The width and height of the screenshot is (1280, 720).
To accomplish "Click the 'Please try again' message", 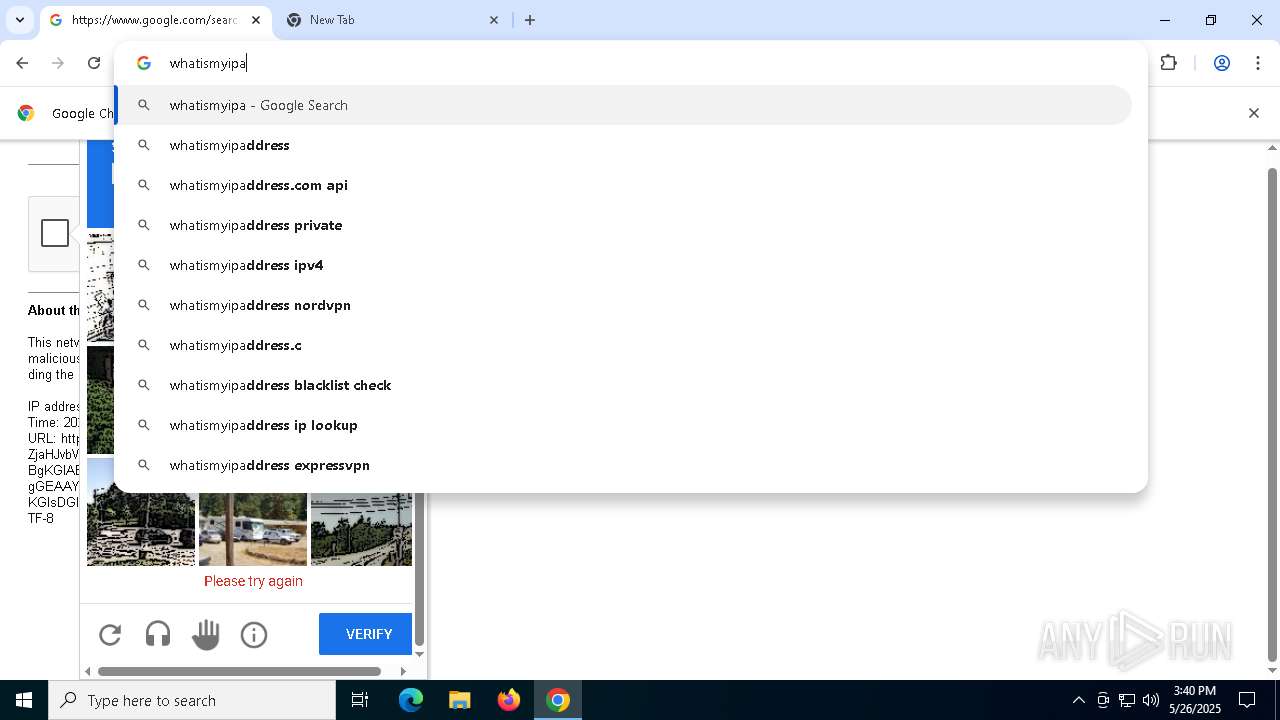I will pyautogui.click(x=253, y=581).
